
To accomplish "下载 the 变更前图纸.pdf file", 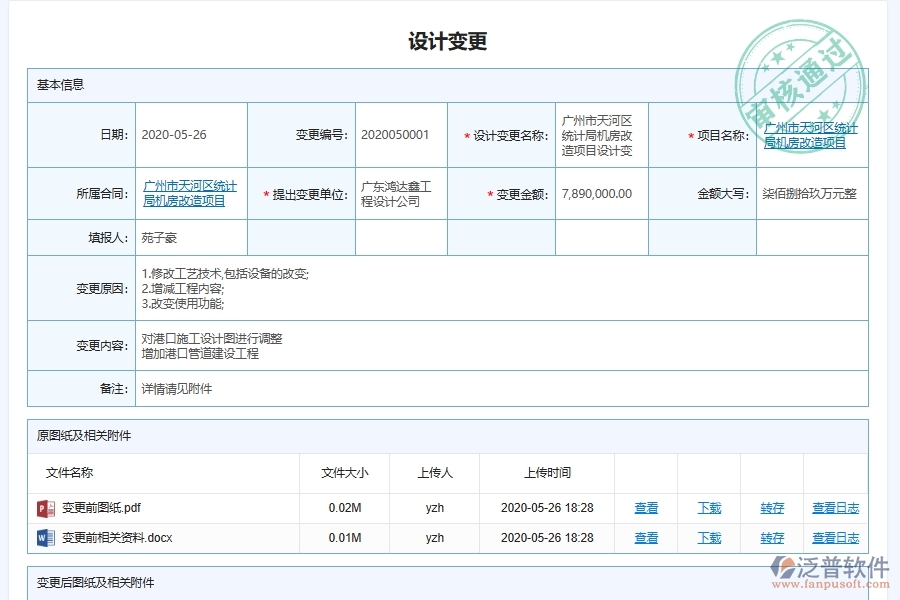I will click(x=708, y=508).
